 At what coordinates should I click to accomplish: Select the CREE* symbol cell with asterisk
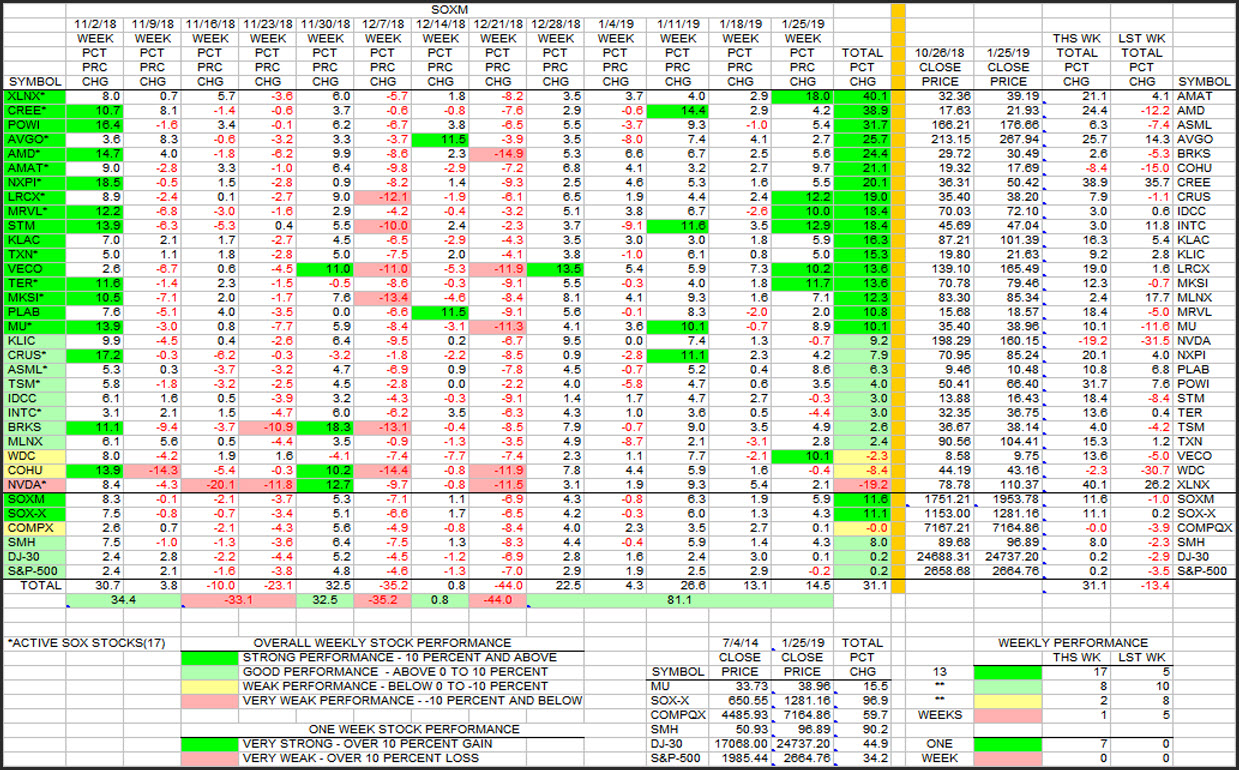[x=33, y=110]
